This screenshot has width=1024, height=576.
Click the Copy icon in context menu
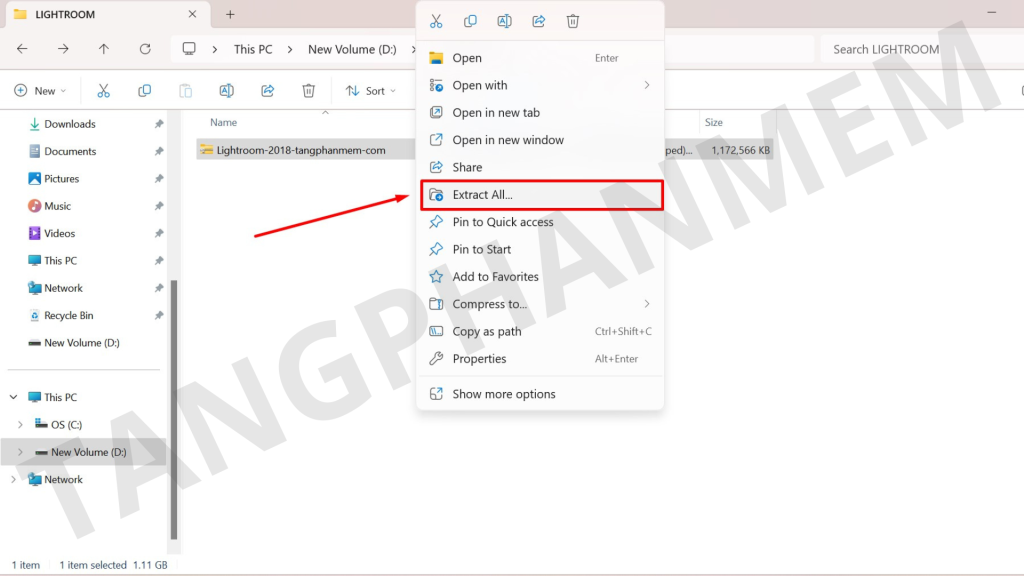coord(470,21)
